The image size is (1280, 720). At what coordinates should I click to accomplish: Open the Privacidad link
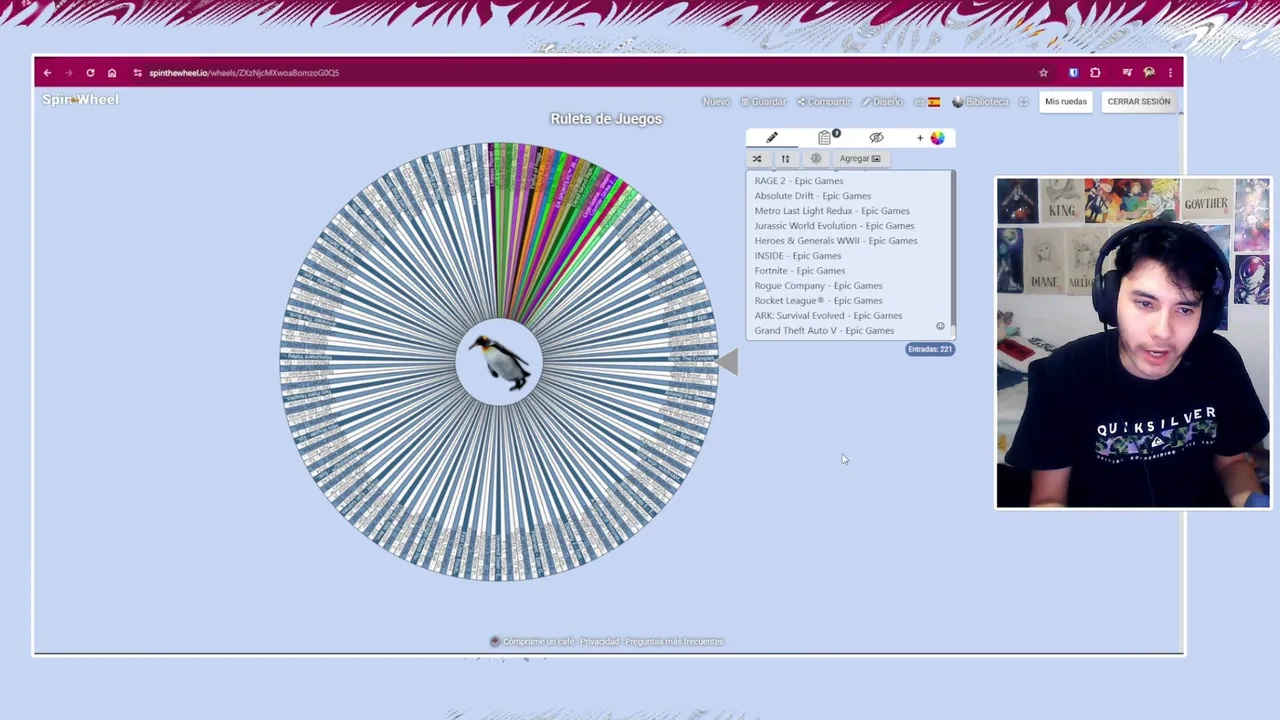600,642
